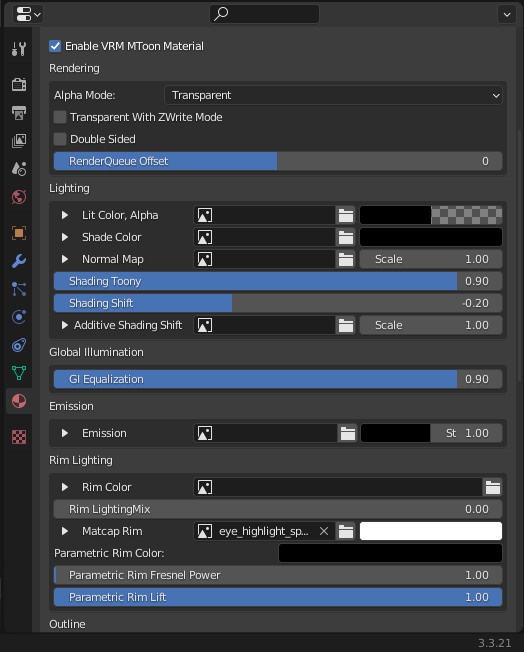Expand the Emission disclosure triangle

point(64,433)
